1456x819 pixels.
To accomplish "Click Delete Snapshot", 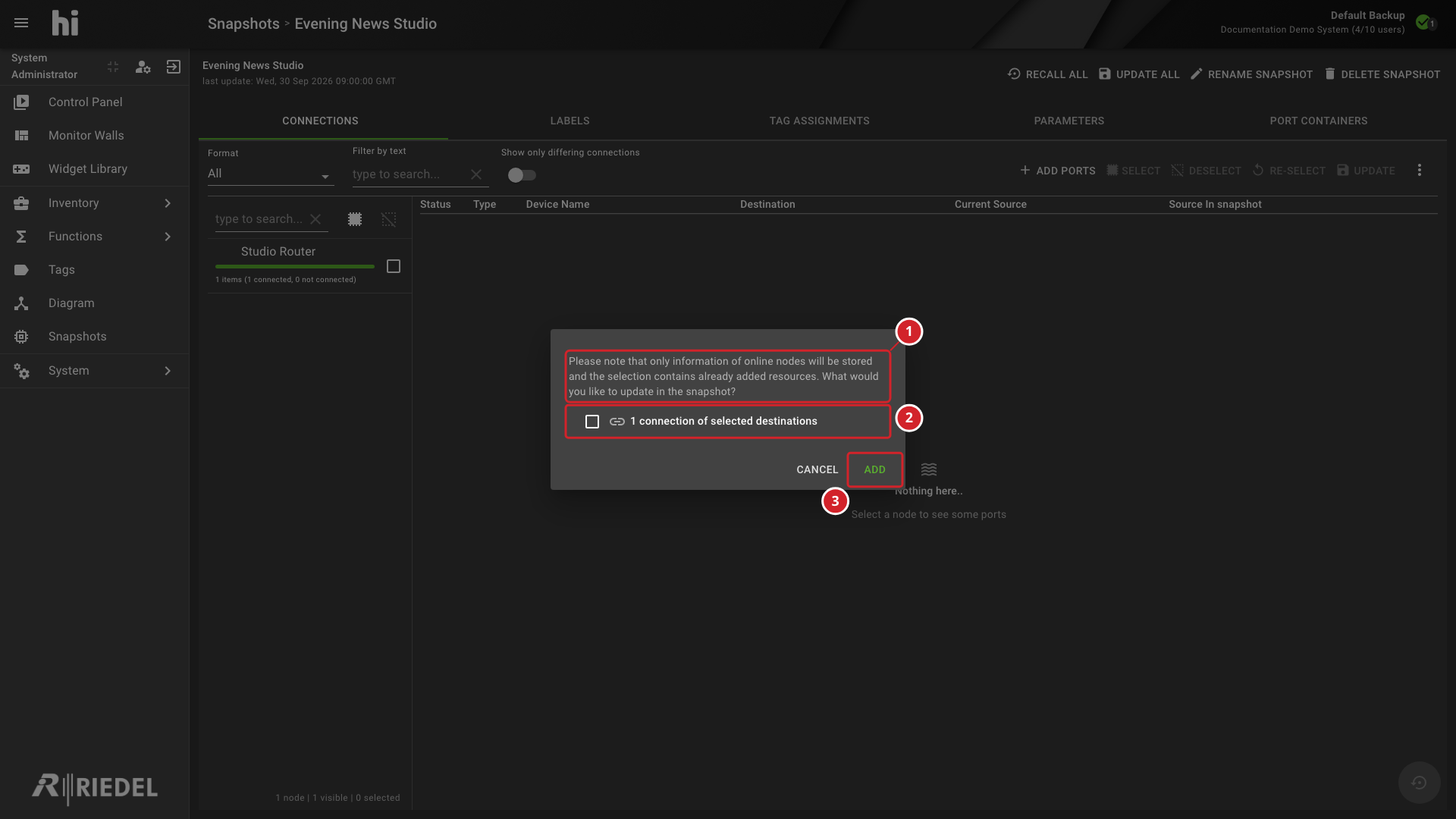I will coord(1382,74).
